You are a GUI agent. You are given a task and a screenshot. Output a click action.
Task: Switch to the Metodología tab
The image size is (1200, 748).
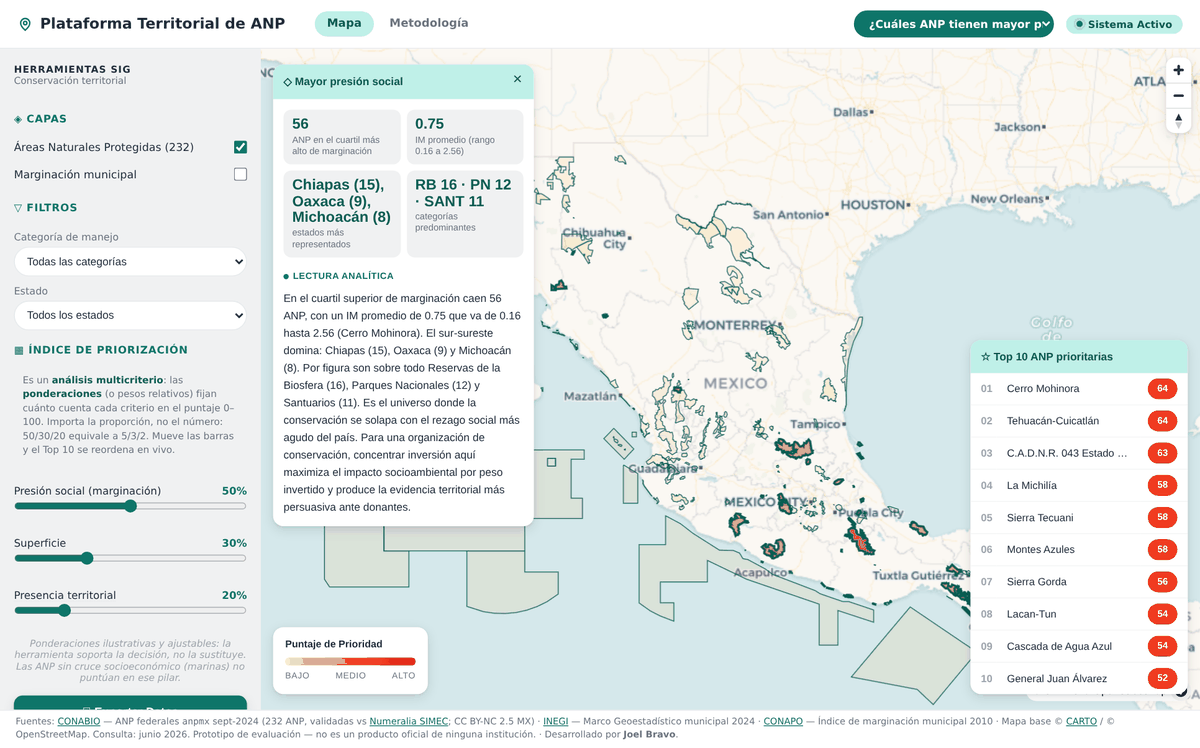point(428,23)
